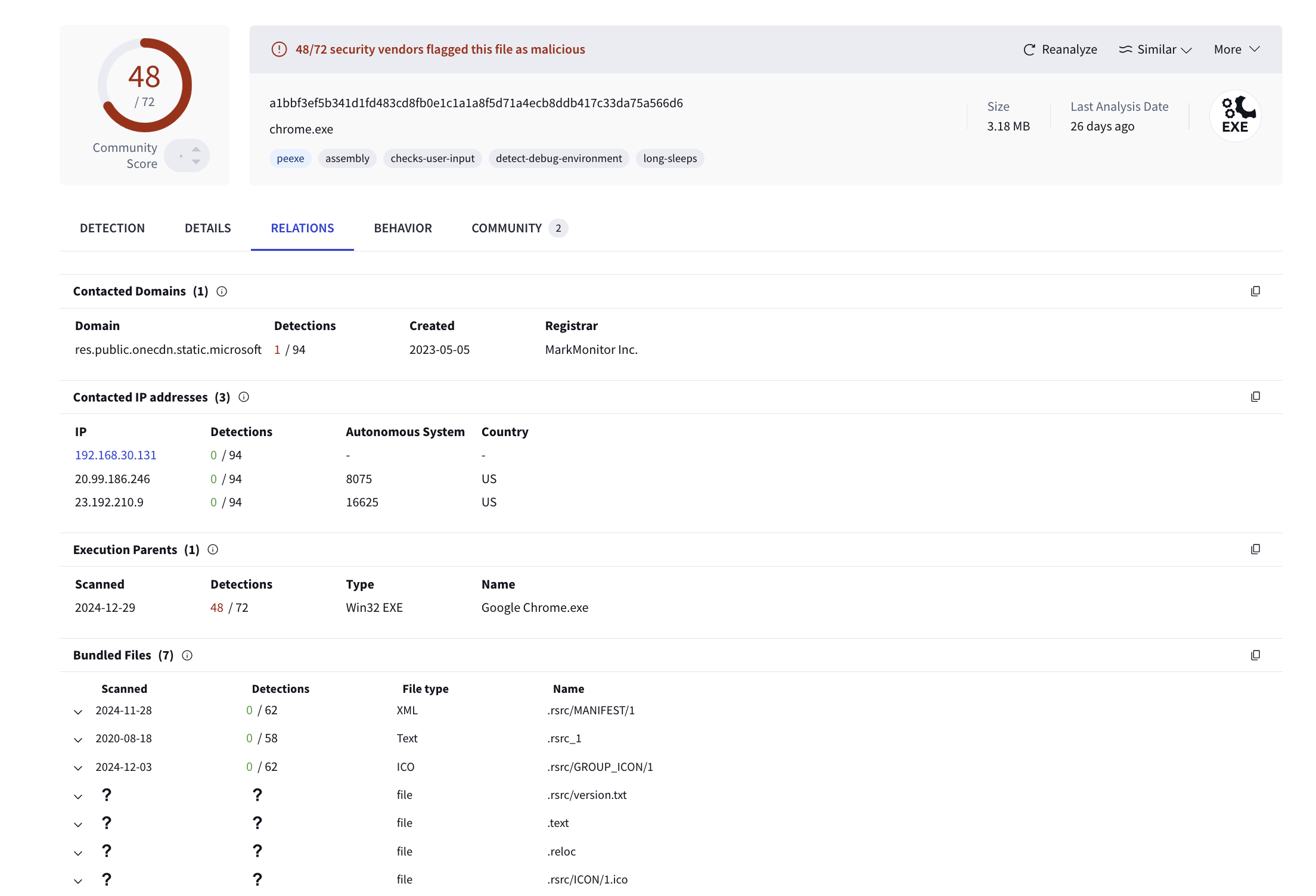The image size is (1316, 896).
Task: Open the 192.168.30.131 IP link
Action: (x=116, y=455)
